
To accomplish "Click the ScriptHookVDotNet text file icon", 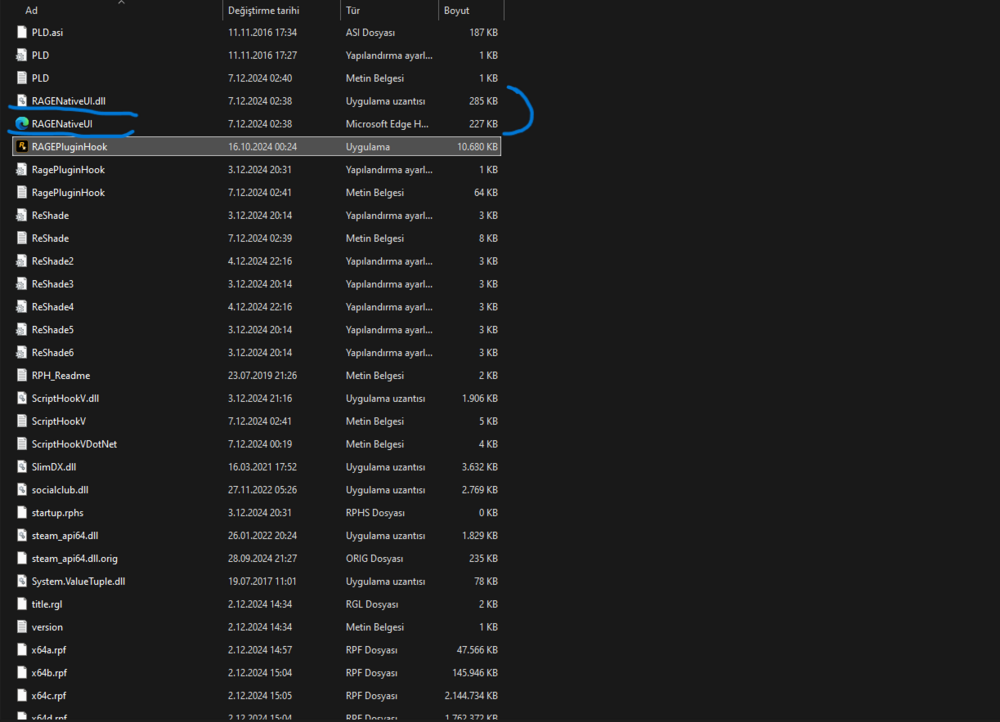I will [22, 444].
